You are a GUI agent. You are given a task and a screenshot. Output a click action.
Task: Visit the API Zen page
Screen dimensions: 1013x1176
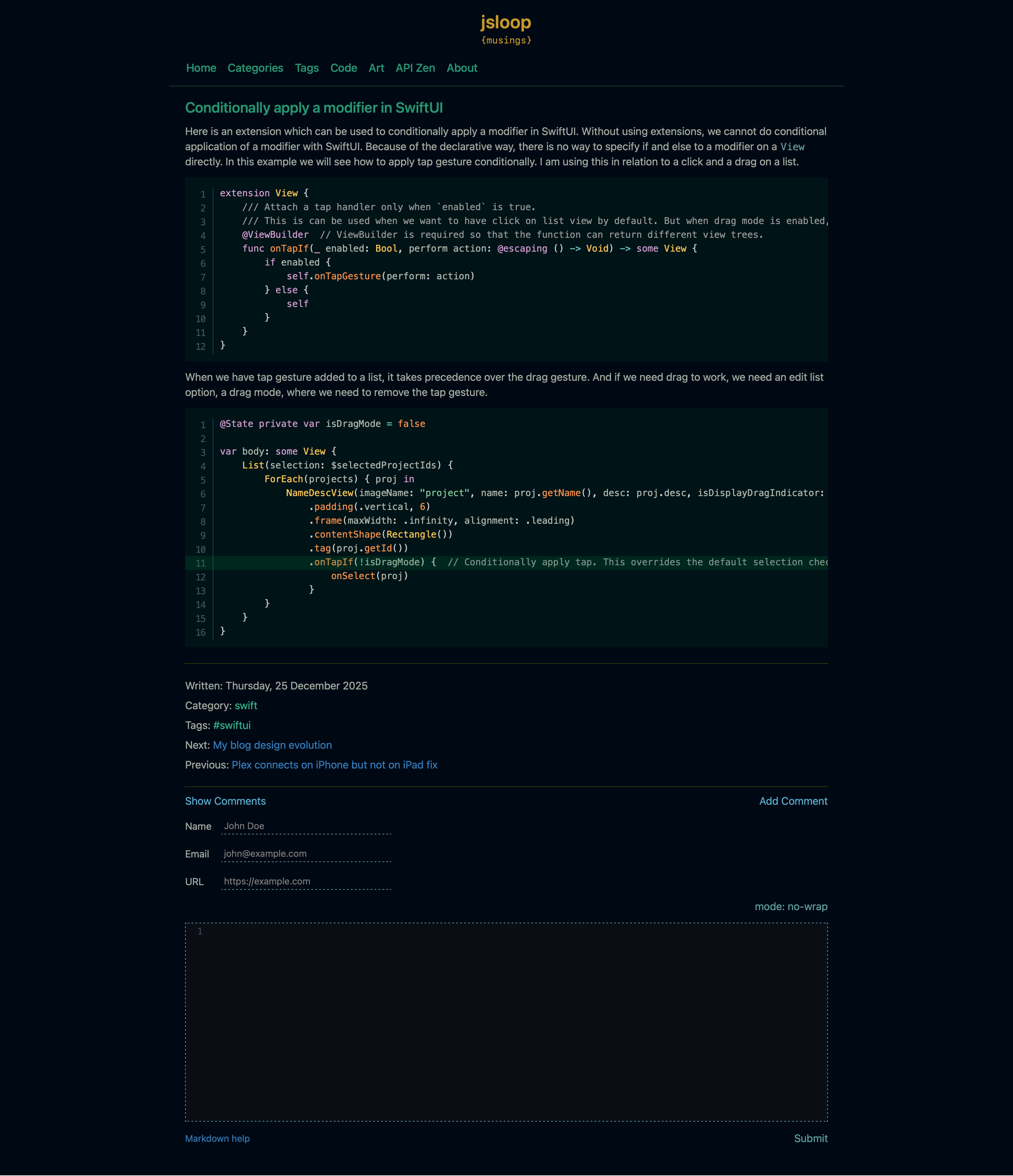[x=415, y=68]
